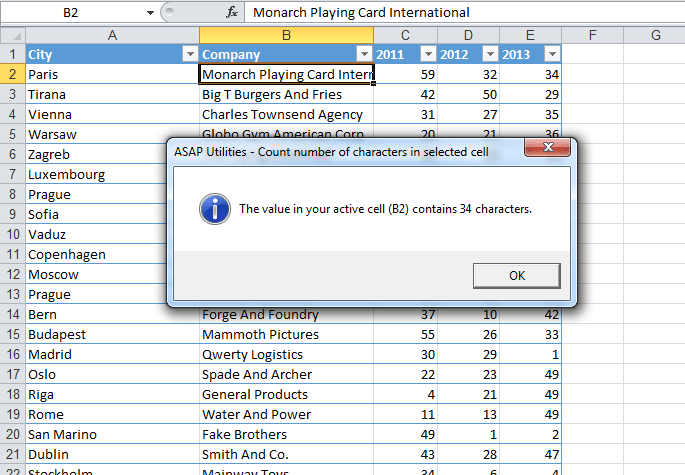Select the cell containing Dublin
Screen dimensions: 685x475
coord(112,455)
